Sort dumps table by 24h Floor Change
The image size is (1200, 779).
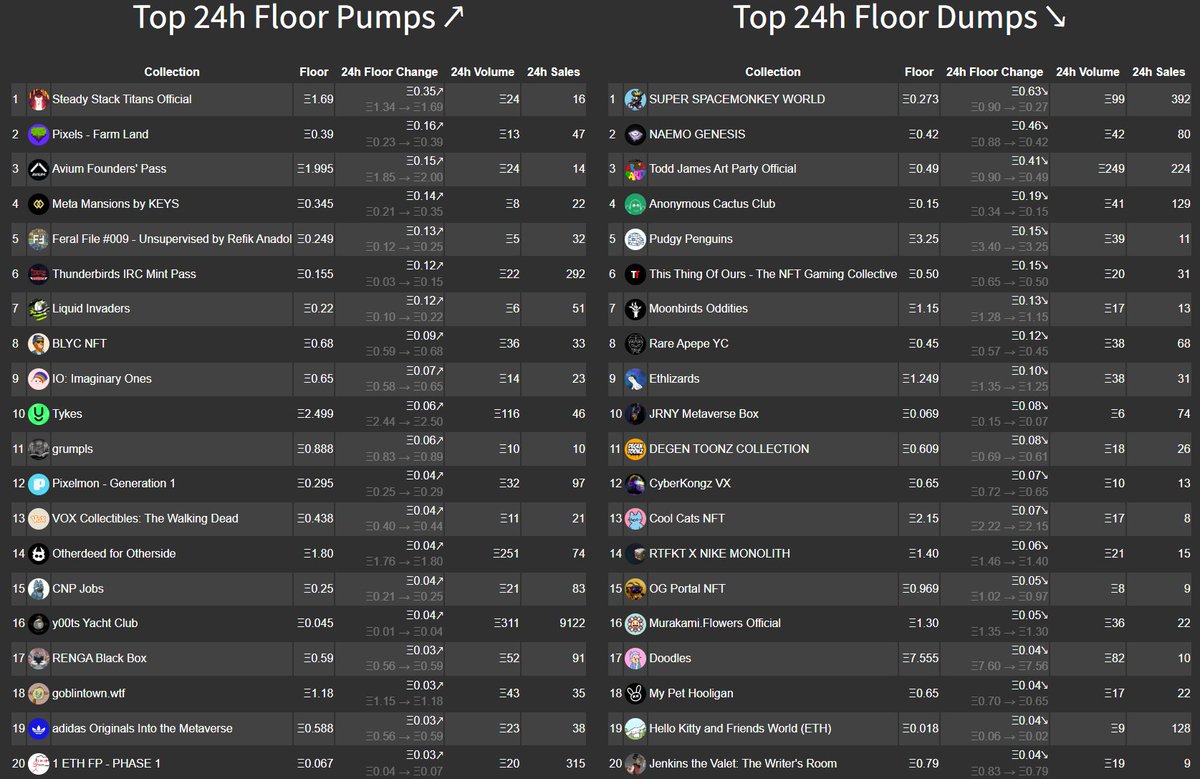995,72
